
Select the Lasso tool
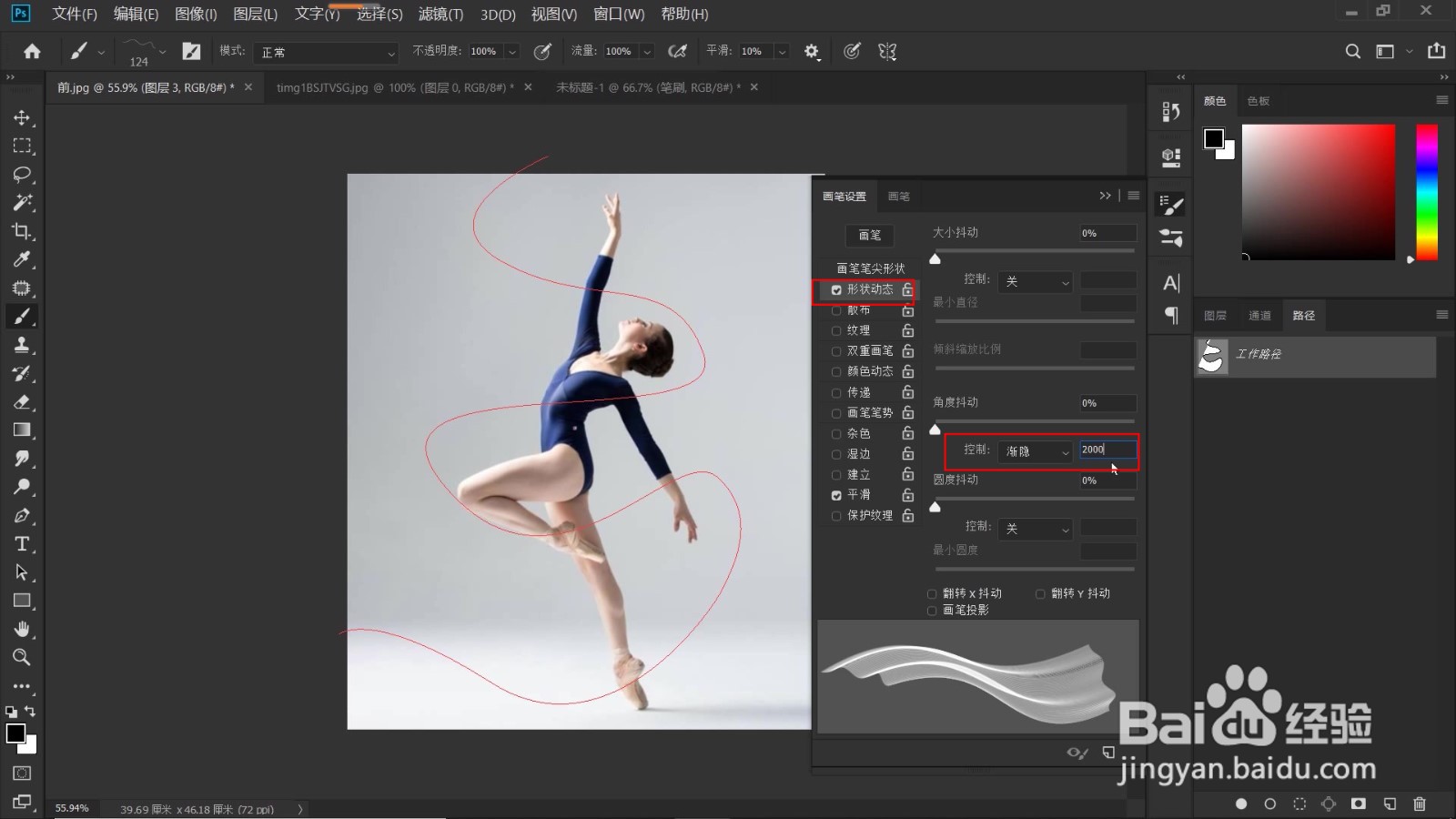tap(22, 174)
